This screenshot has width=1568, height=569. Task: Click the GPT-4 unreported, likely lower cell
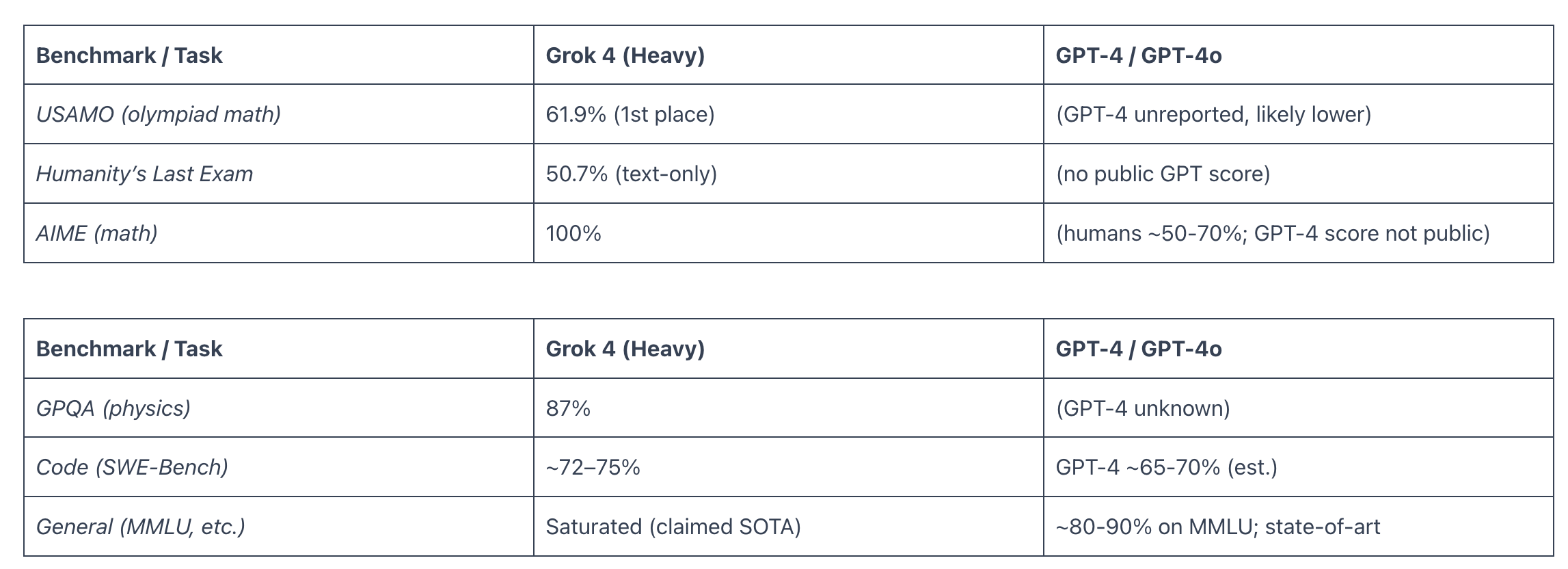coord(1299,114)
